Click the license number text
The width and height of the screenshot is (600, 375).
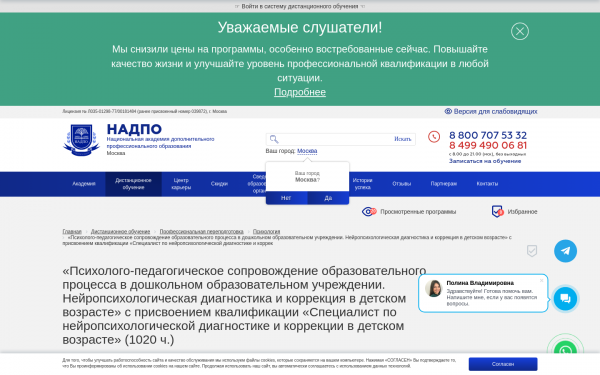[x=145, y=111]
